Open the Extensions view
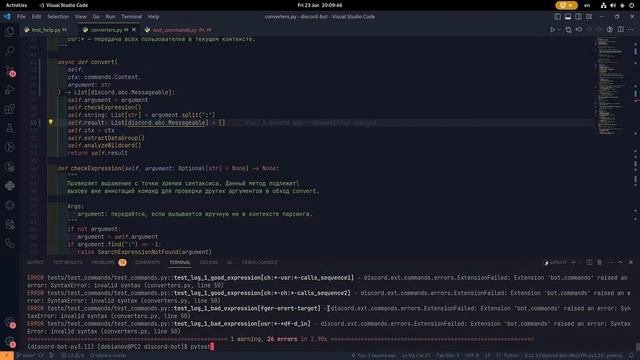 pos(10,109)
